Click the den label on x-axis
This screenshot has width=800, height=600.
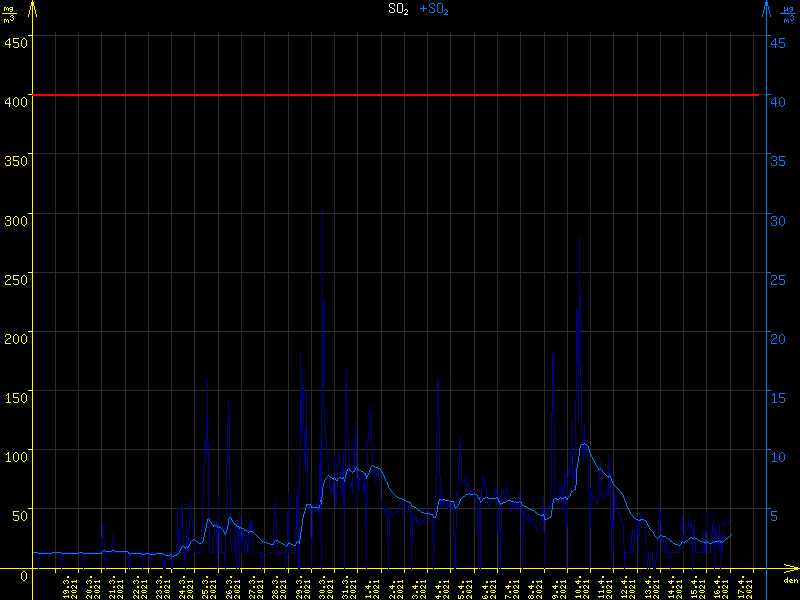click(790, 581)
